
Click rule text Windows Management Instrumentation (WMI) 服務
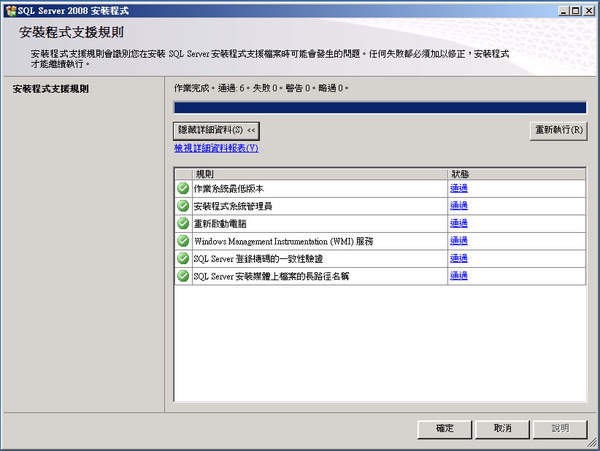coord(284,241)
